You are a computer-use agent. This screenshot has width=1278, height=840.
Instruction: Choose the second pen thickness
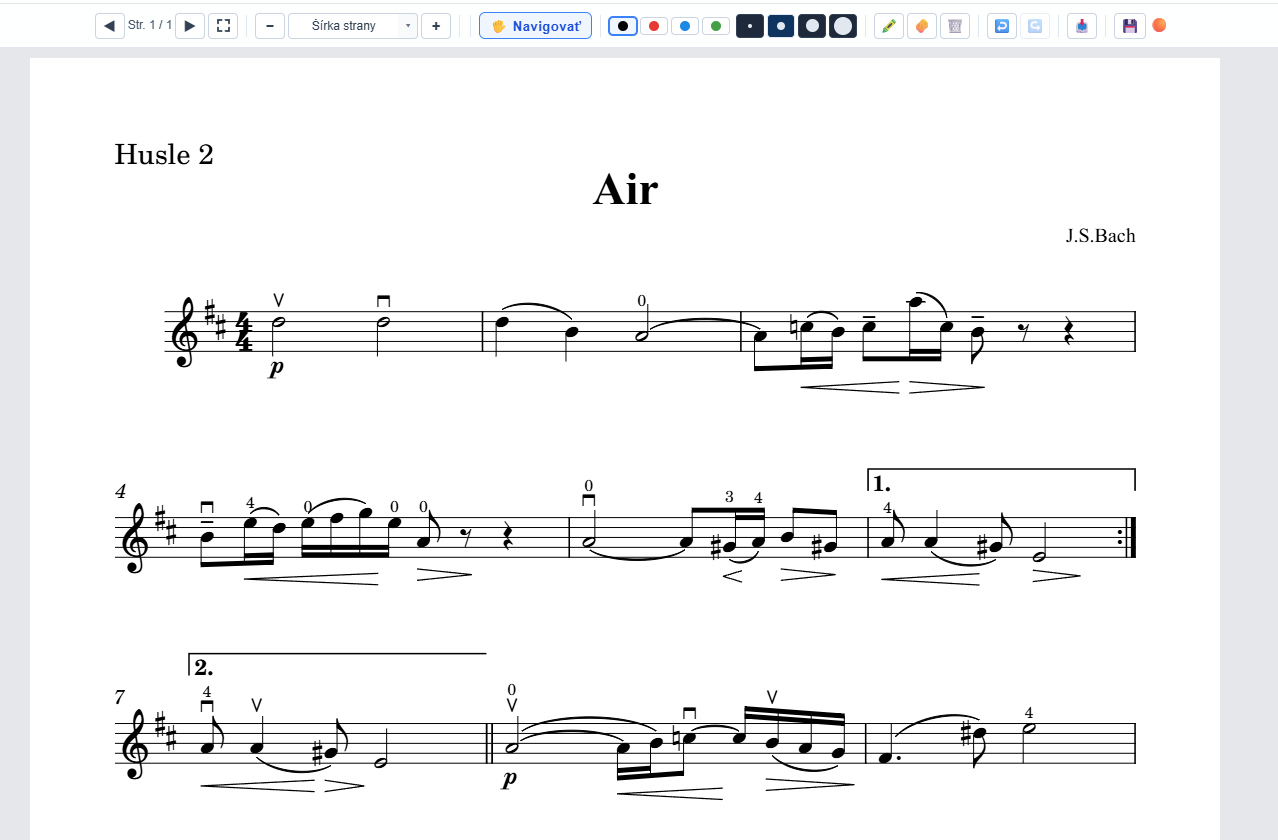tap(781, 26)
